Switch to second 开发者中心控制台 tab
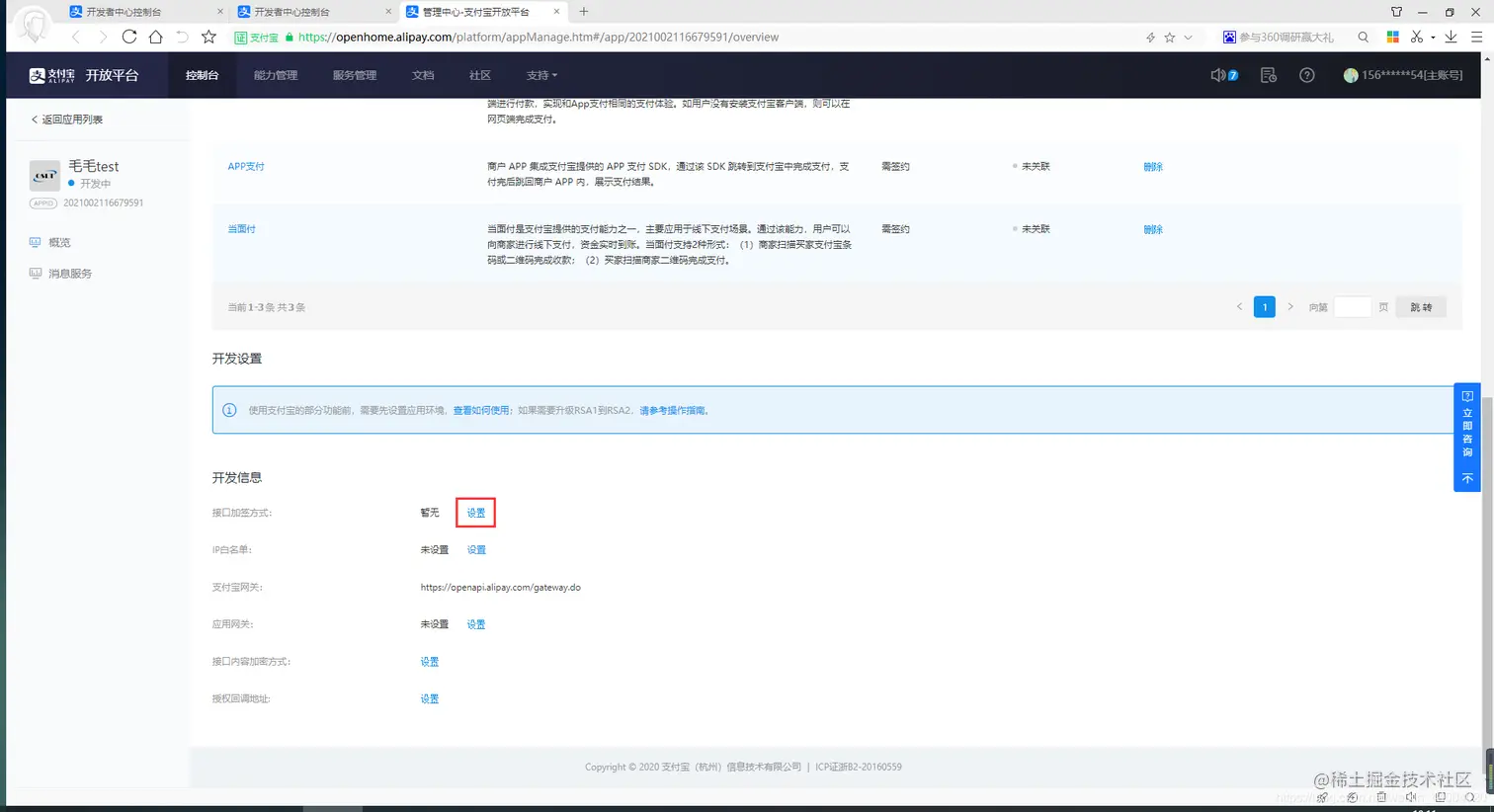The height and width of the screenshot is (812, 1494). point(311,12)
